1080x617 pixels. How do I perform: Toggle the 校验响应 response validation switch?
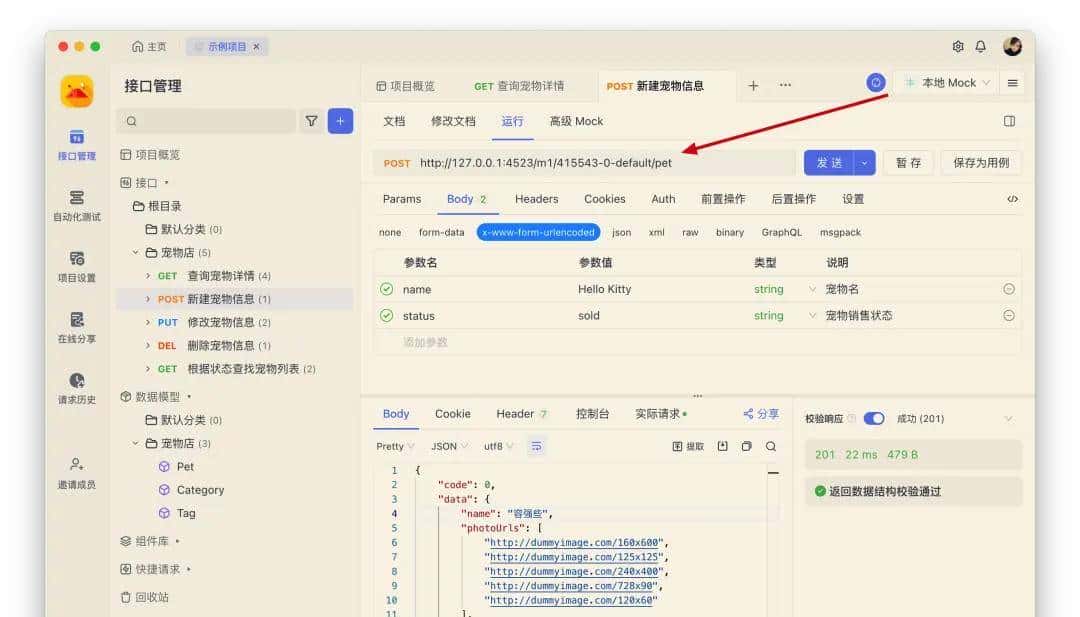(876, 418)
